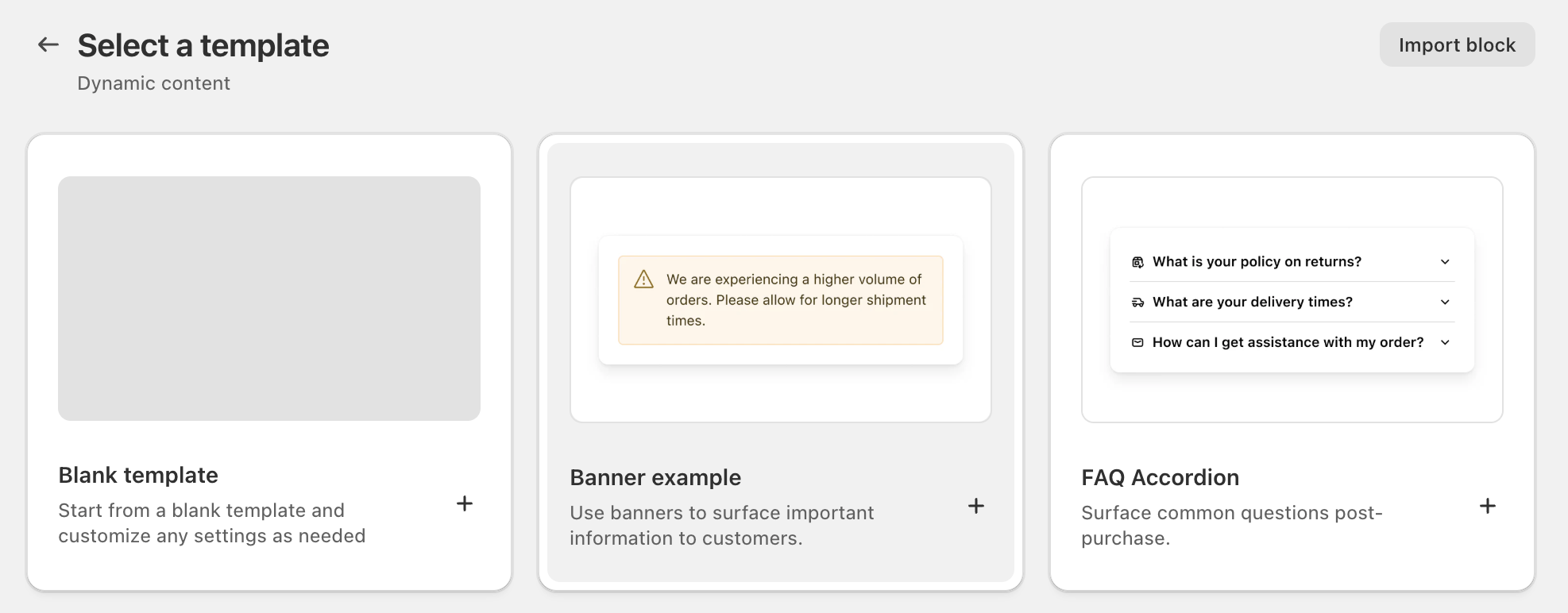
Task: Click the delivery truck icon
Action: (x=1137, y=303)
